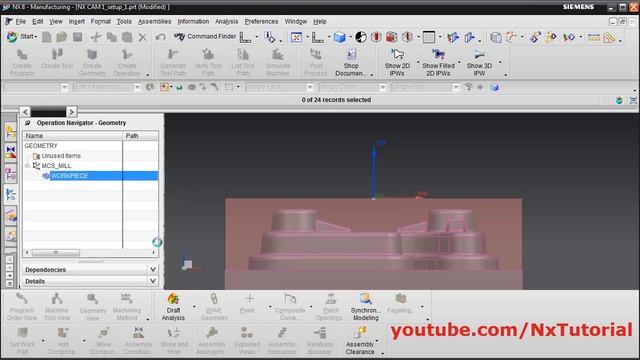This screenshot has height=360, width=640.
Task: Collapse the MCS_MILL tree node
Action: [x=27, y=166]
